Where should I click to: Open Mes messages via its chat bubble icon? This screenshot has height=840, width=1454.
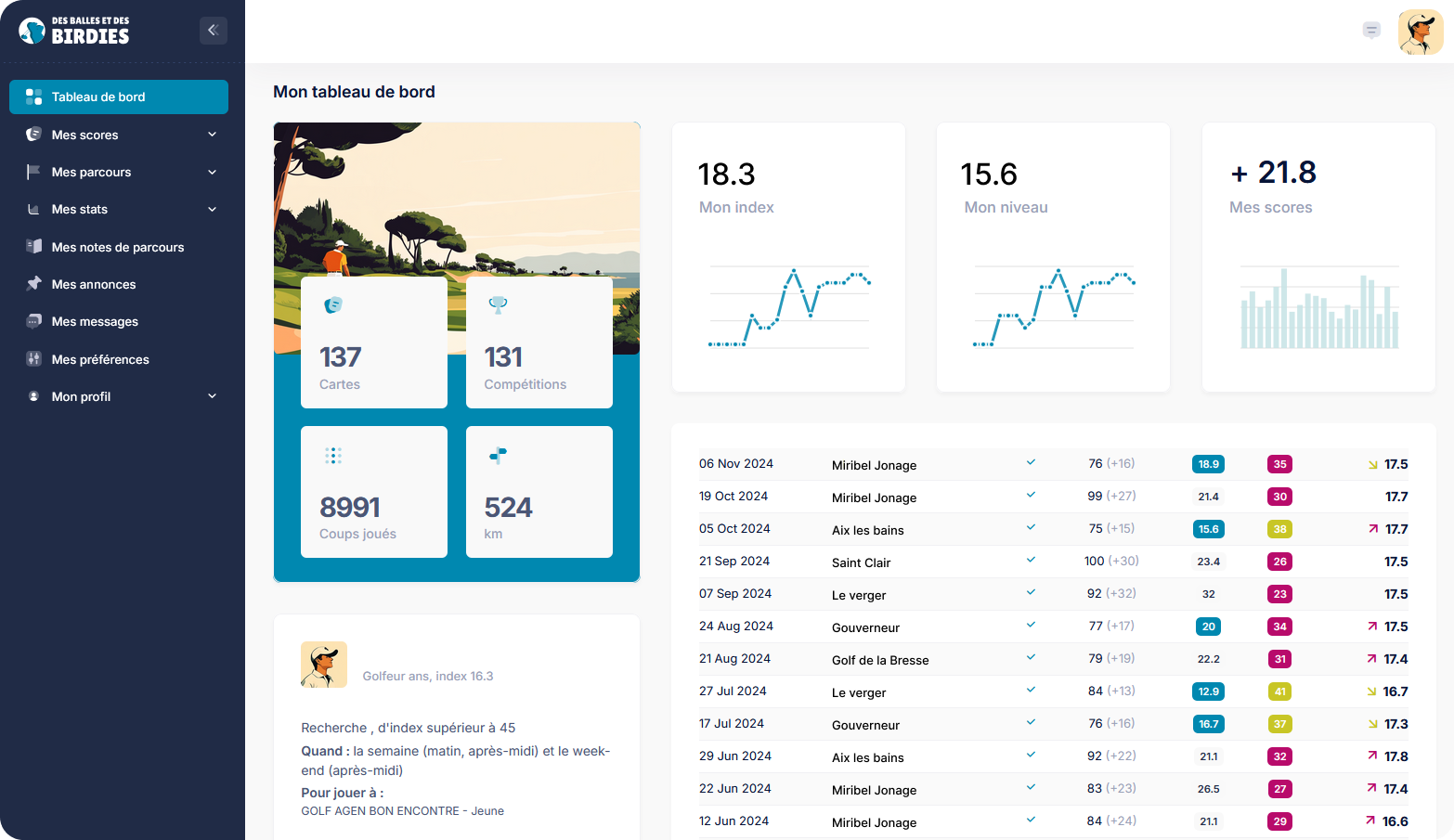33,321
